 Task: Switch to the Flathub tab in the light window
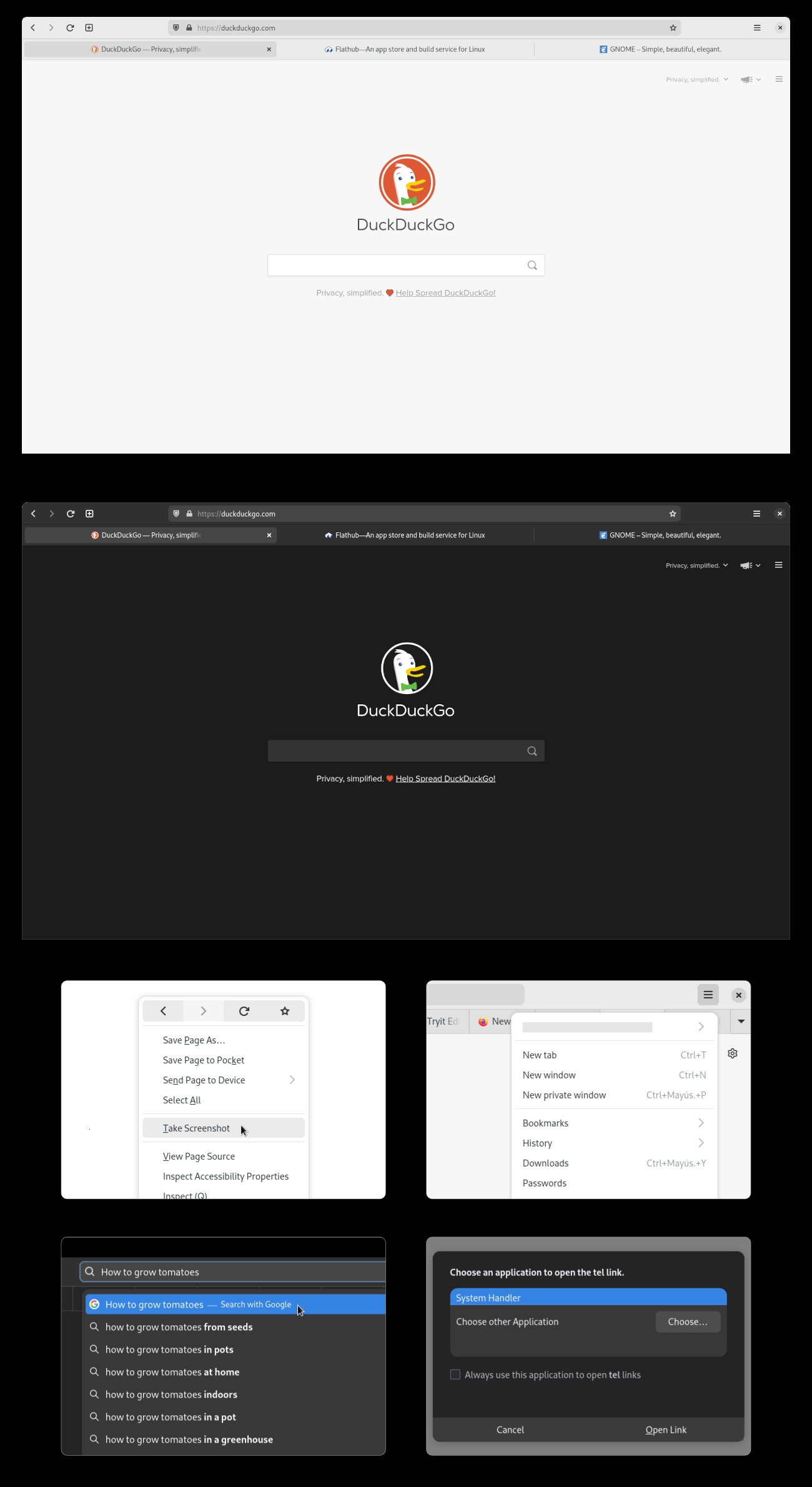click(x=405, y=49)
